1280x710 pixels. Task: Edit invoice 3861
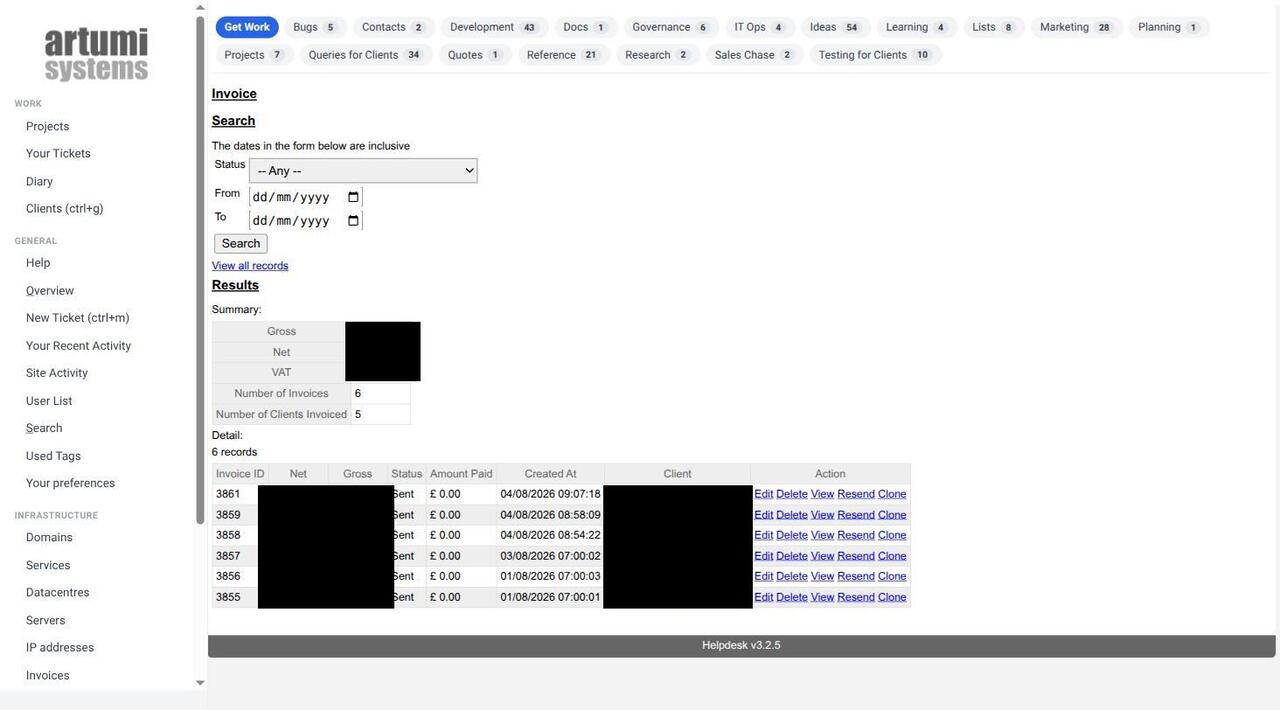[x=764, y=494]
